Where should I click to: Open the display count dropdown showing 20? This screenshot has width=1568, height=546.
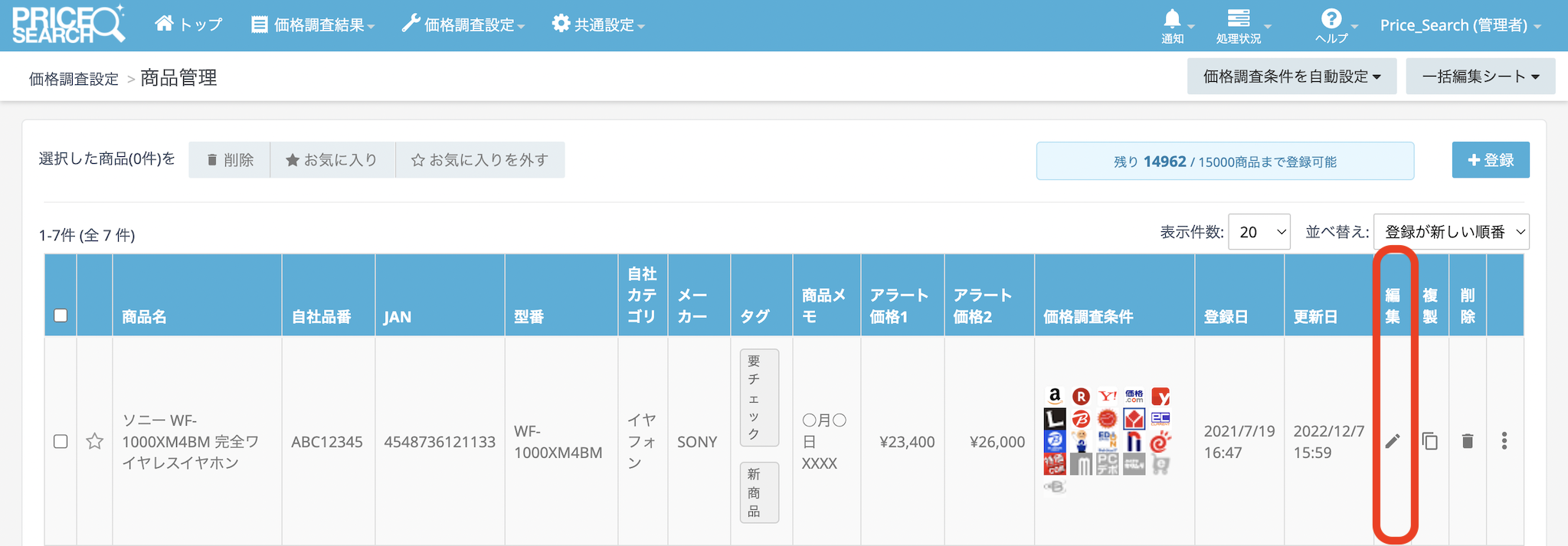(x=1259, y=232)
